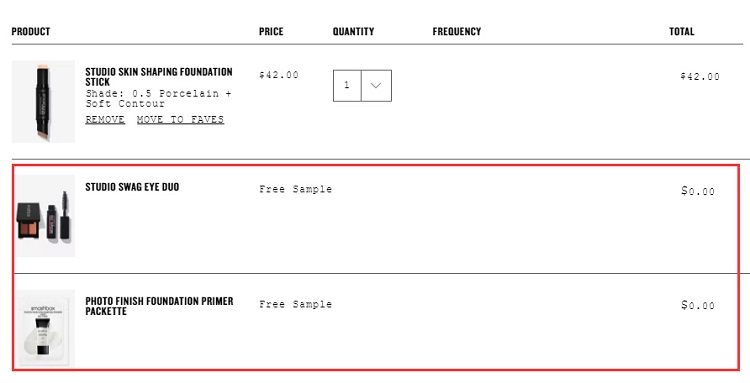Click the Quantity column header
Image resolution: width=750 pixels, height=383 pixels.
(x=353, y=32)
